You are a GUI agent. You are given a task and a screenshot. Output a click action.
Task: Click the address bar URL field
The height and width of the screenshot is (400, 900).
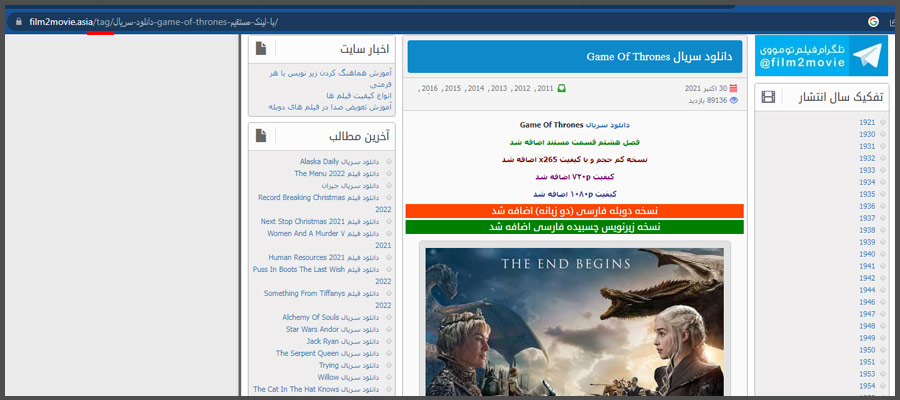[x=436, y=22]
